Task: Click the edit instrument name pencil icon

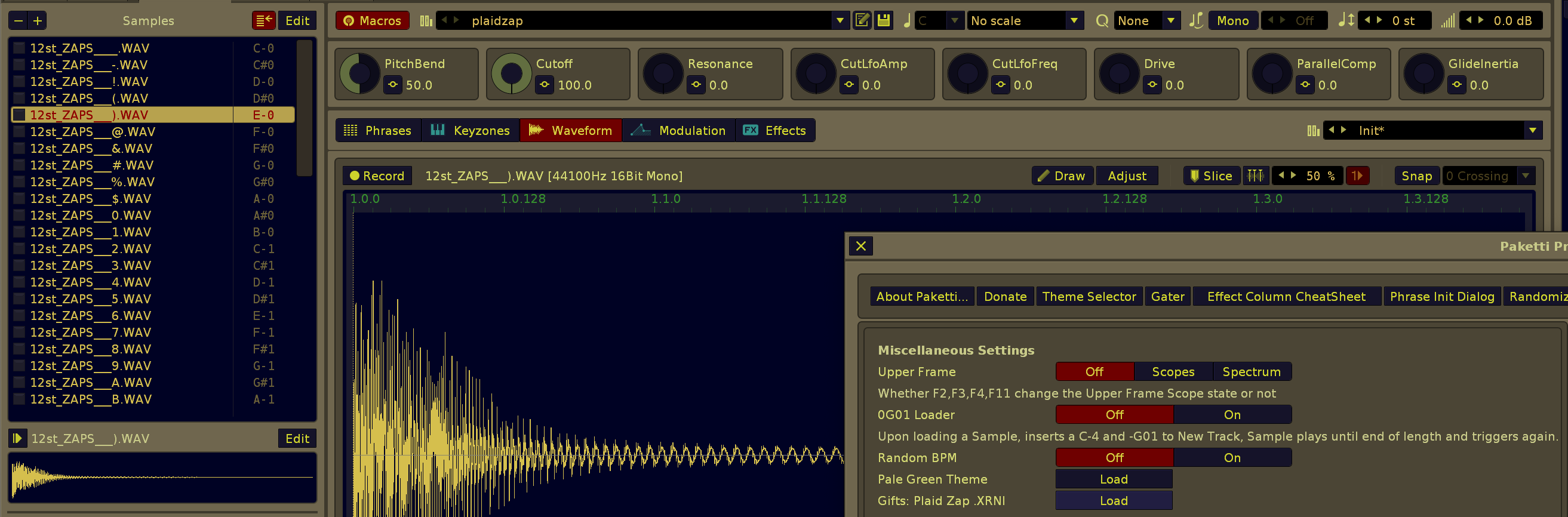Action: tap(862, 21)
